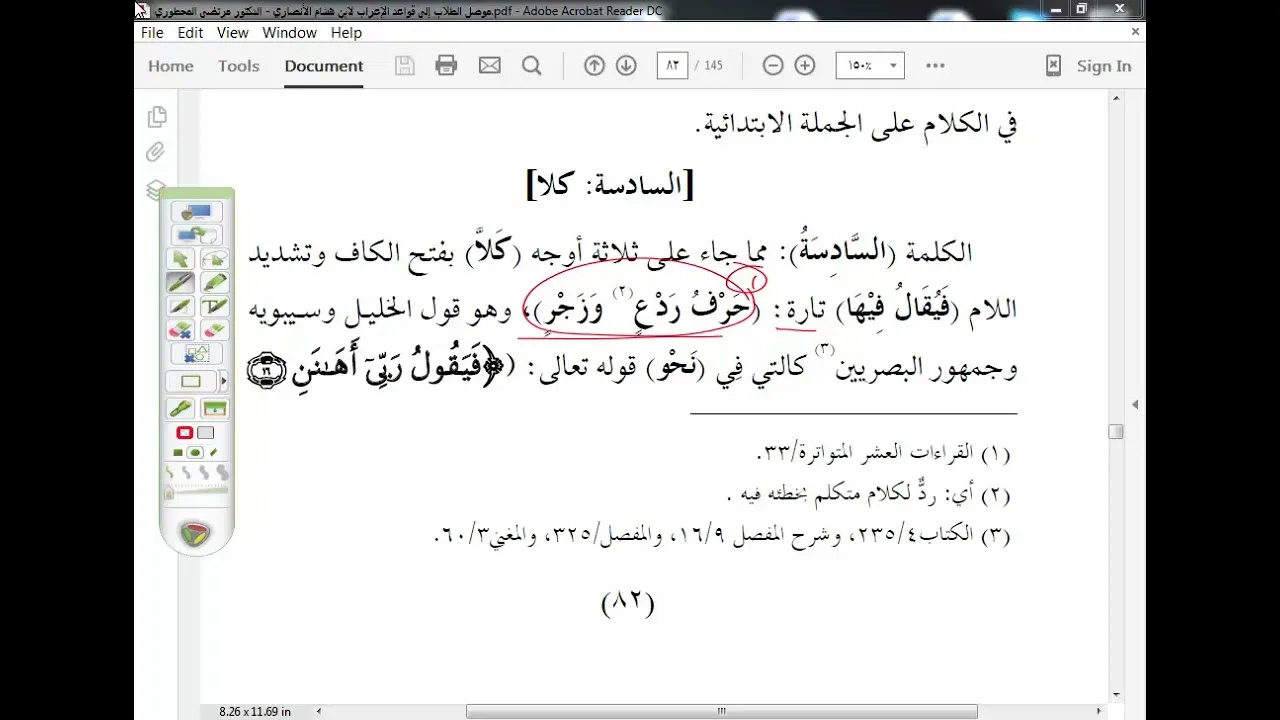Show more tools via three dots

coord(935,66)
